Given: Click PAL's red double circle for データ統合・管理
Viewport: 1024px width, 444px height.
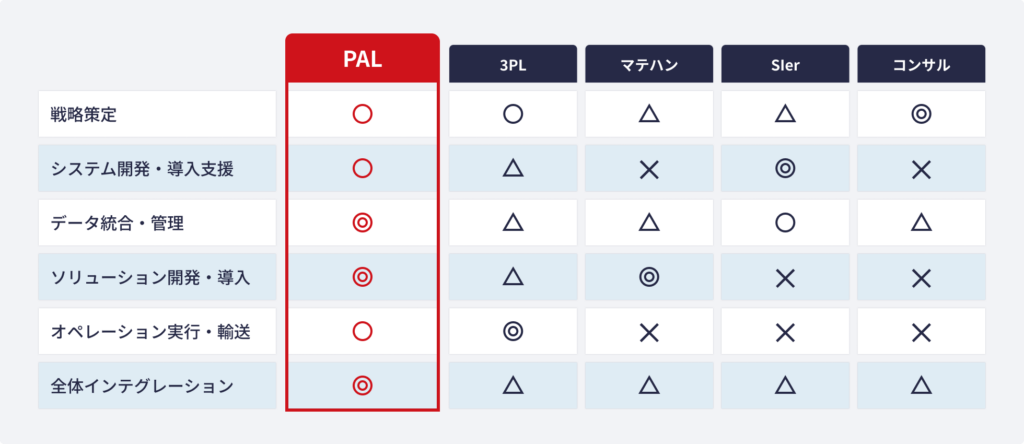Looking at the screenshot, I should (362, 223).
